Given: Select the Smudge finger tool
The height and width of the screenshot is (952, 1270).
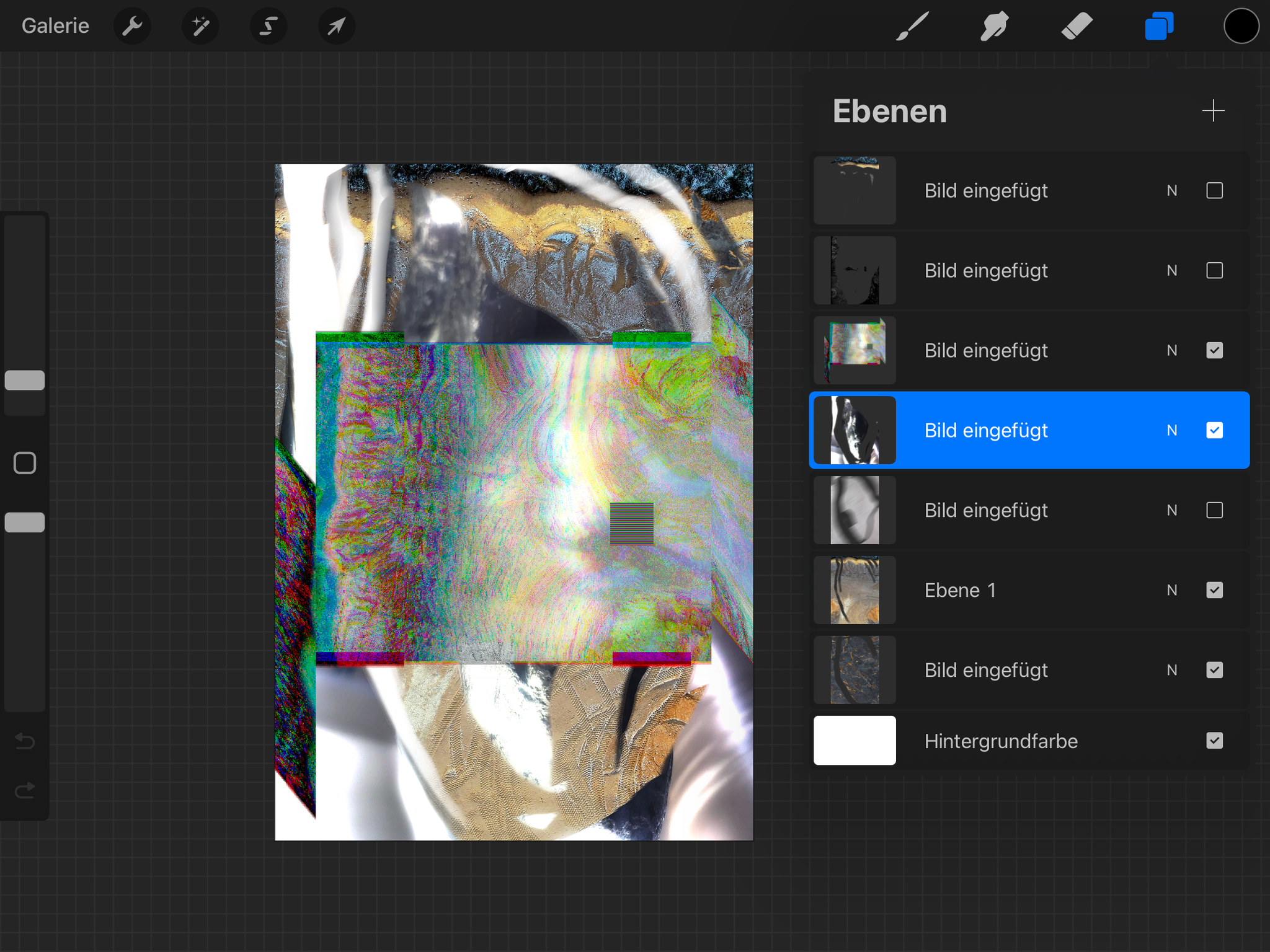Looking at the screenshot, I should 994,26.
